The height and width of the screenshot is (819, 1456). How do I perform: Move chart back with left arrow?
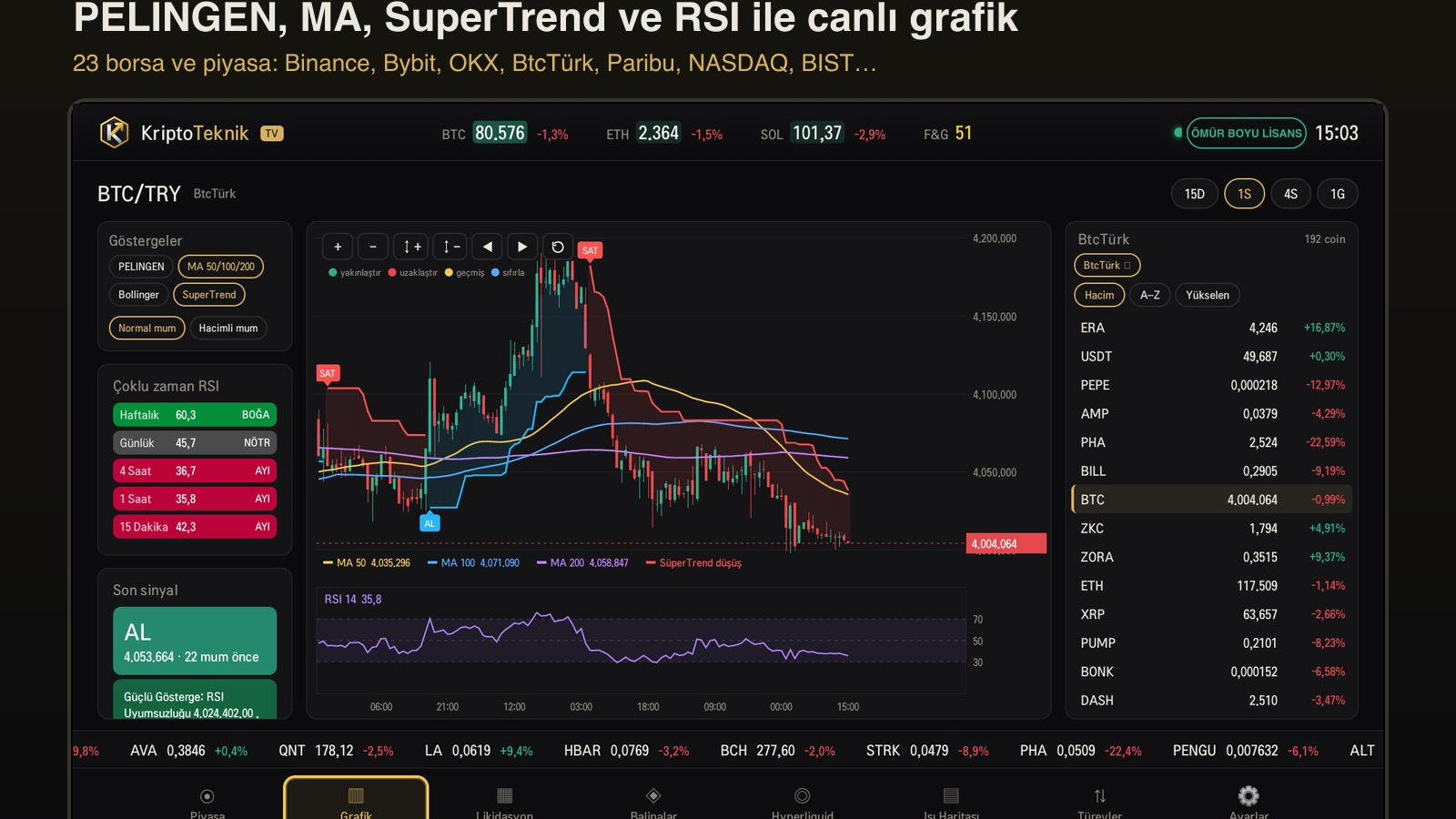488,247
